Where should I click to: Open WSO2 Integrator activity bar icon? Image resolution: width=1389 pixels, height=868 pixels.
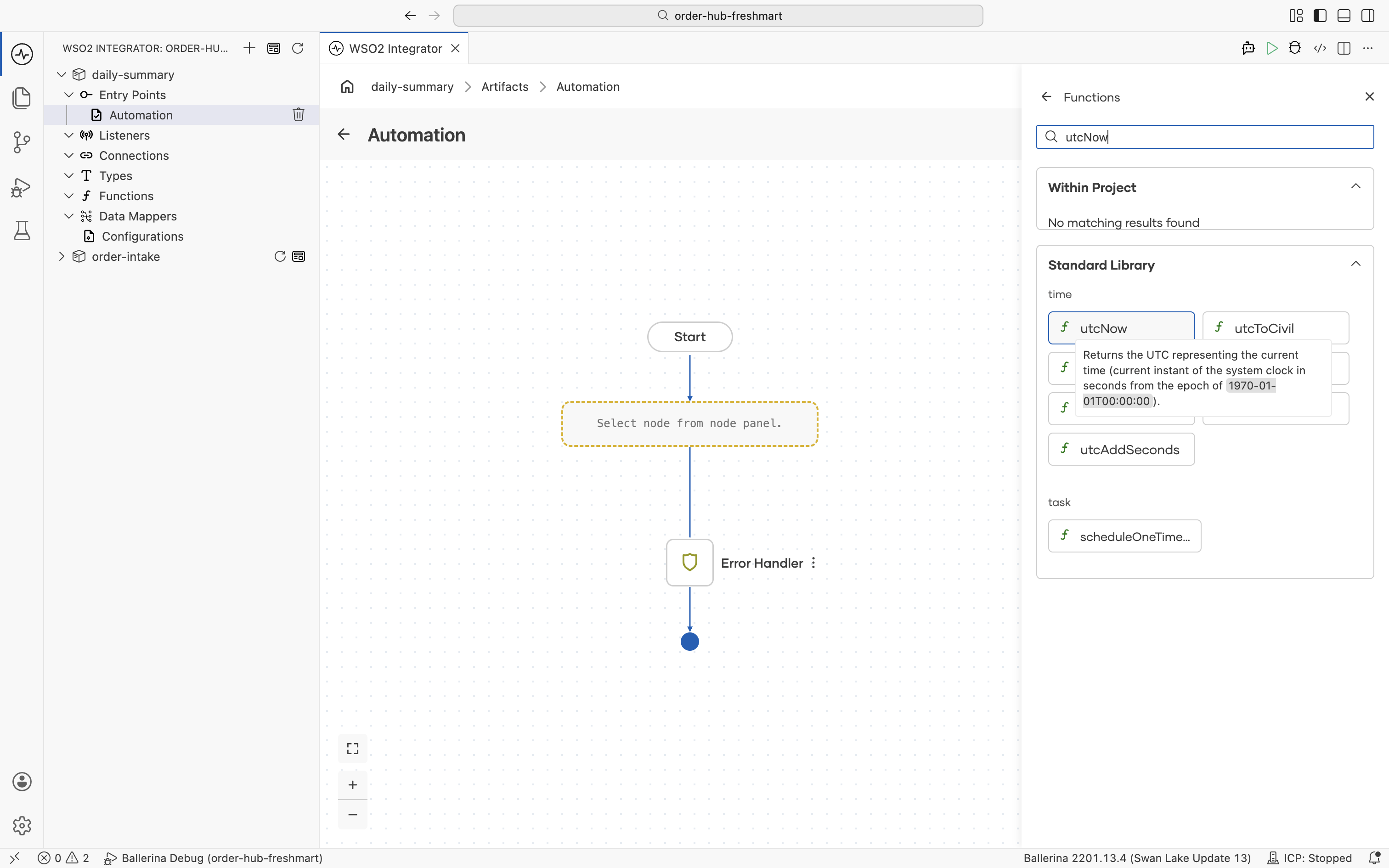pos(22,54)
